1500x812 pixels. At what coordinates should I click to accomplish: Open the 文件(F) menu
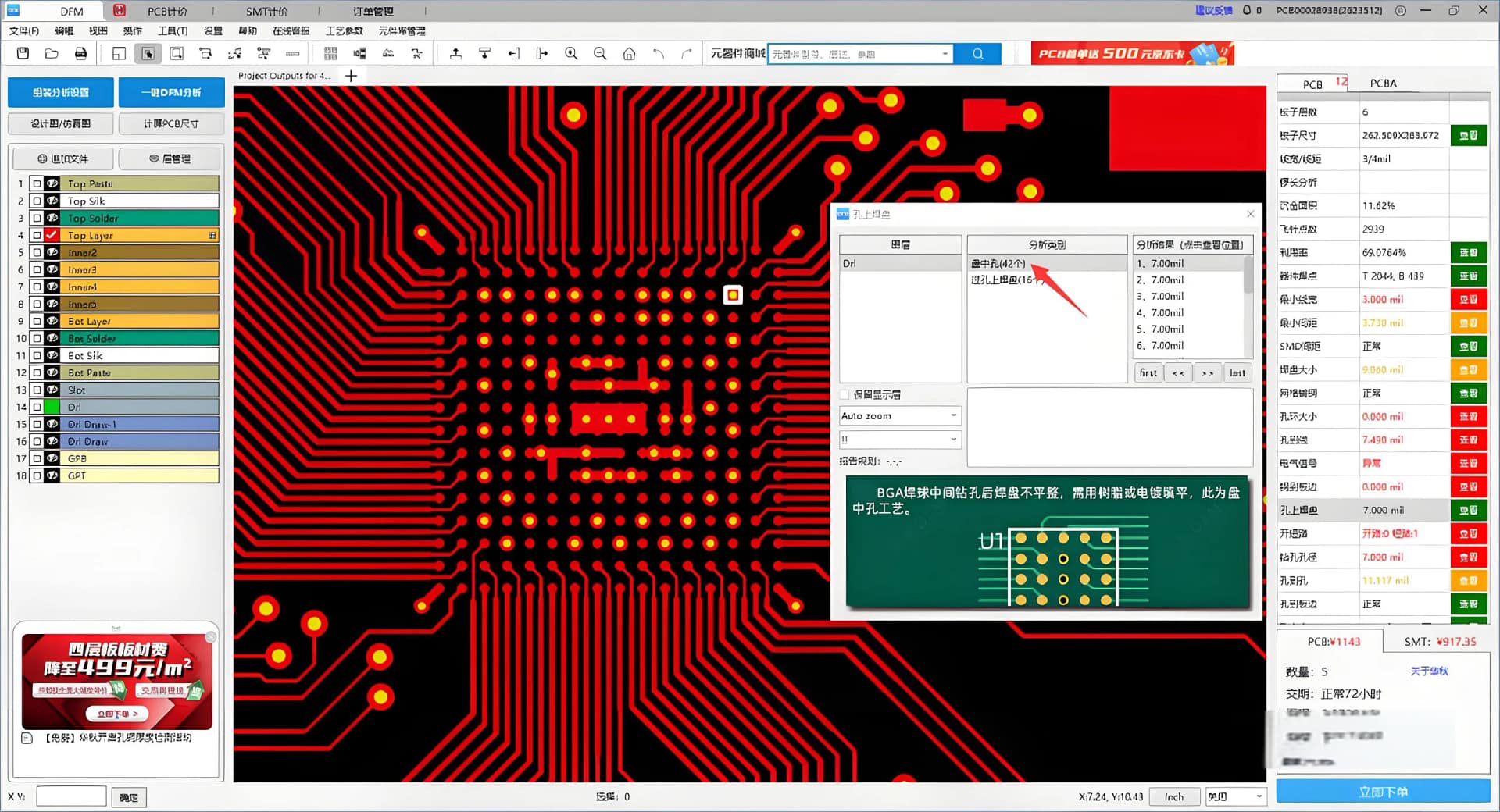pos(23,30)
